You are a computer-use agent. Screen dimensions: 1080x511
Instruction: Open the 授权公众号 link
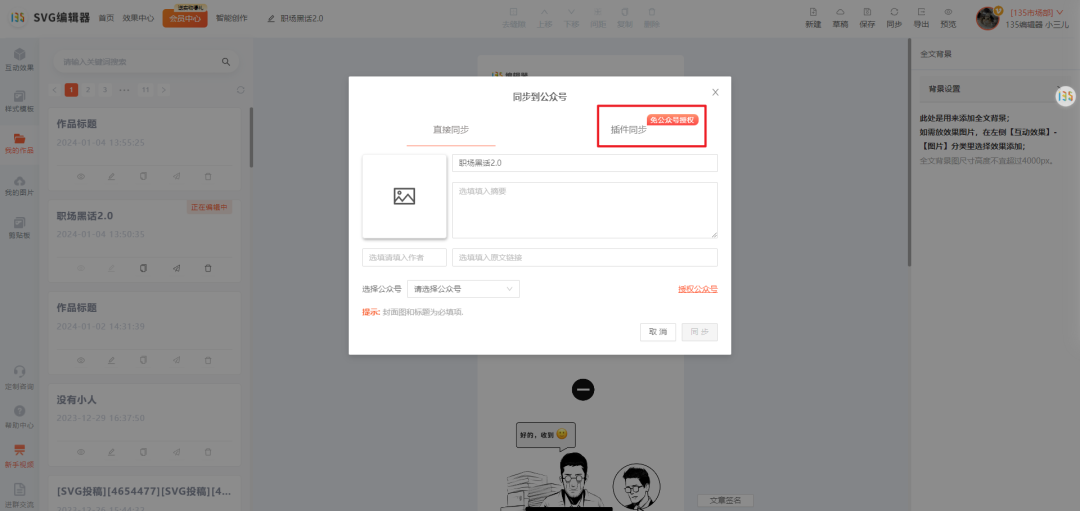click(697, 289)
